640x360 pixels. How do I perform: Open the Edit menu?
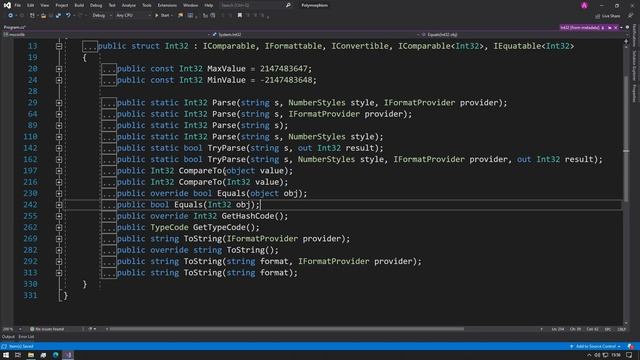[x=31, y=5]
